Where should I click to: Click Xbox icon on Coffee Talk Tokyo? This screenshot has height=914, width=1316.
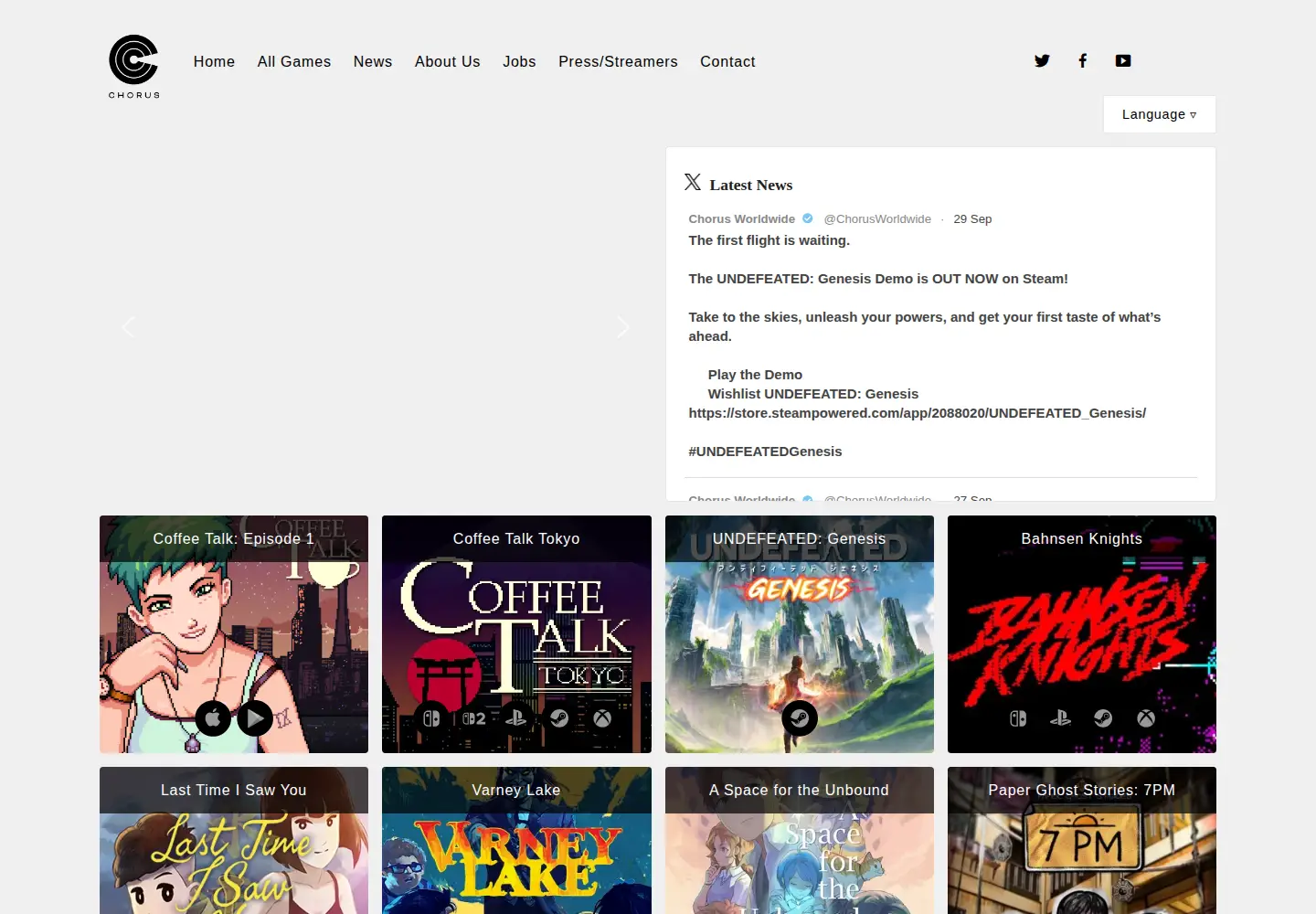point(602,718)
